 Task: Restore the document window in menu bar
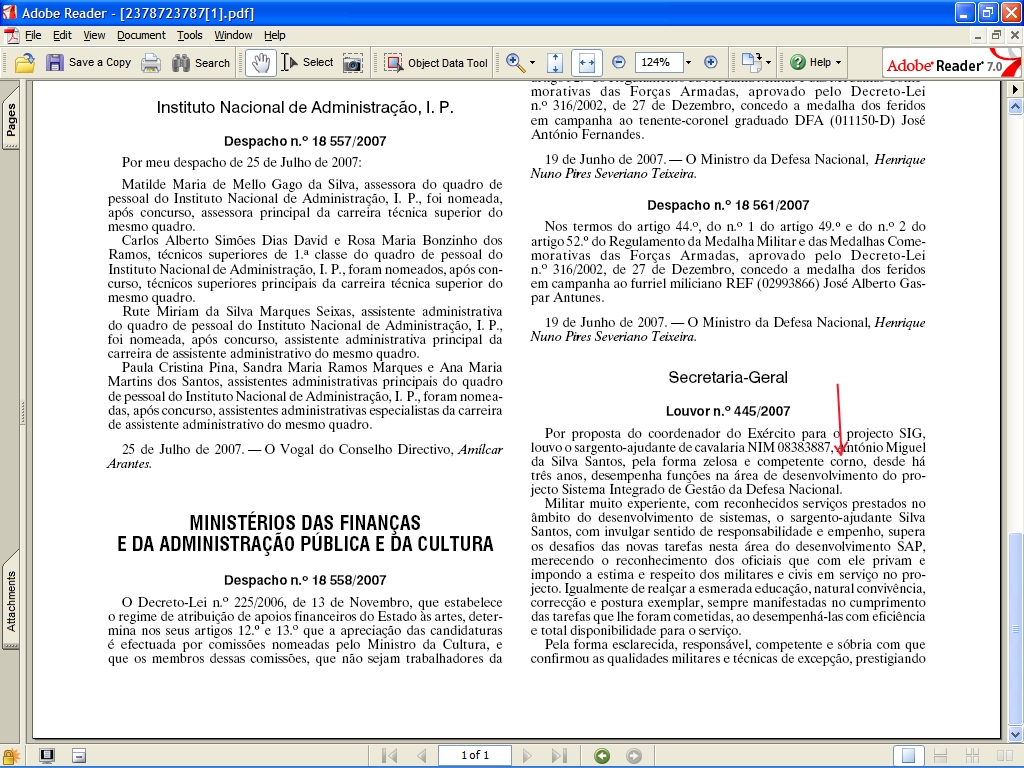996,35
